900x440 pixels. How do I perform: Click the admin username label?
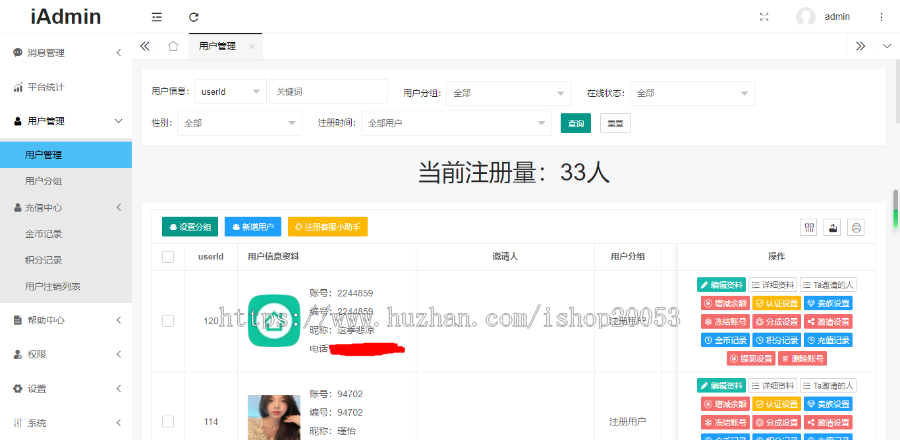[x=837, y=17]
